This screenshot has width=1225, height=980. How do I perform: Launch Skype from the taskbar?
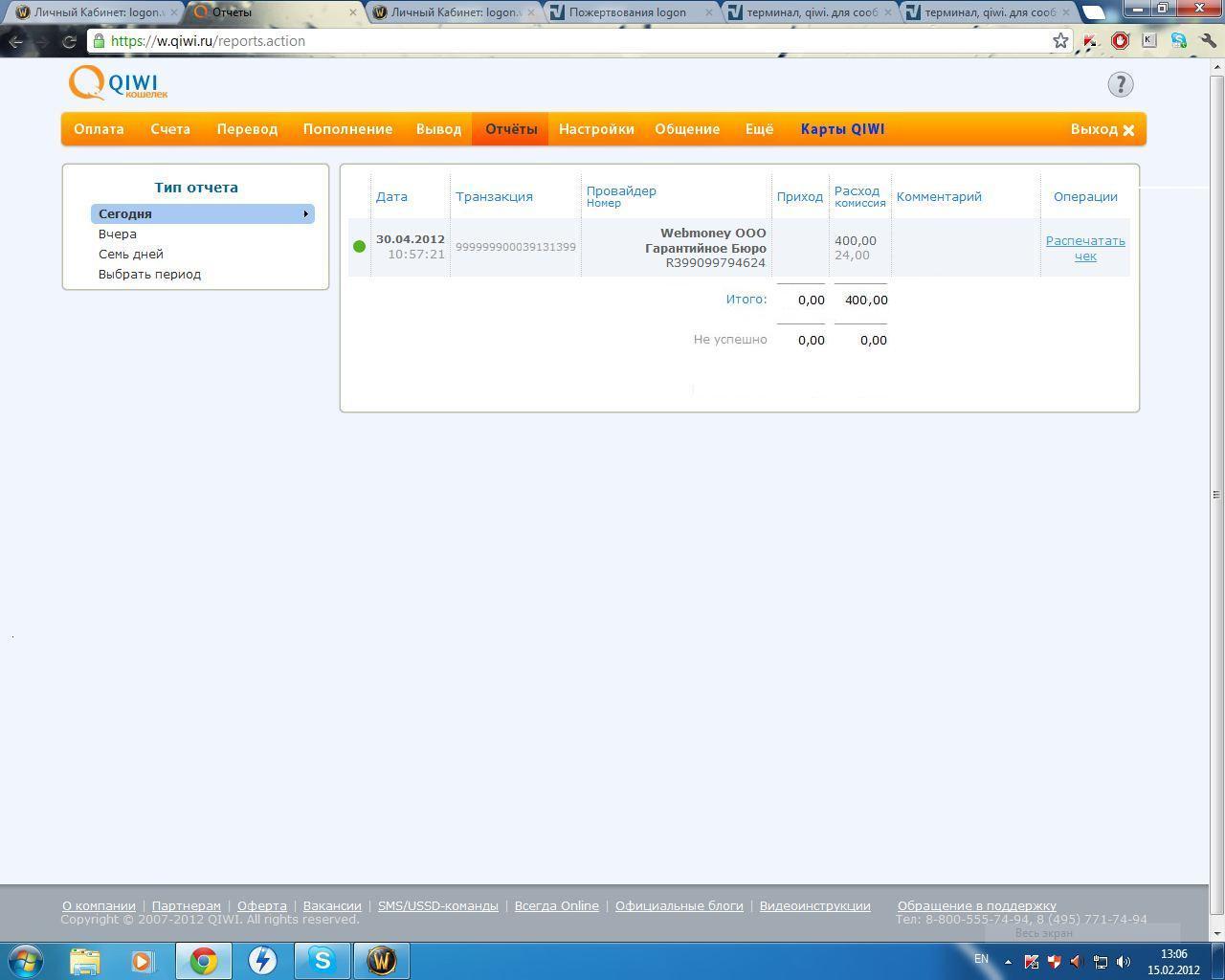coord(322,960)
